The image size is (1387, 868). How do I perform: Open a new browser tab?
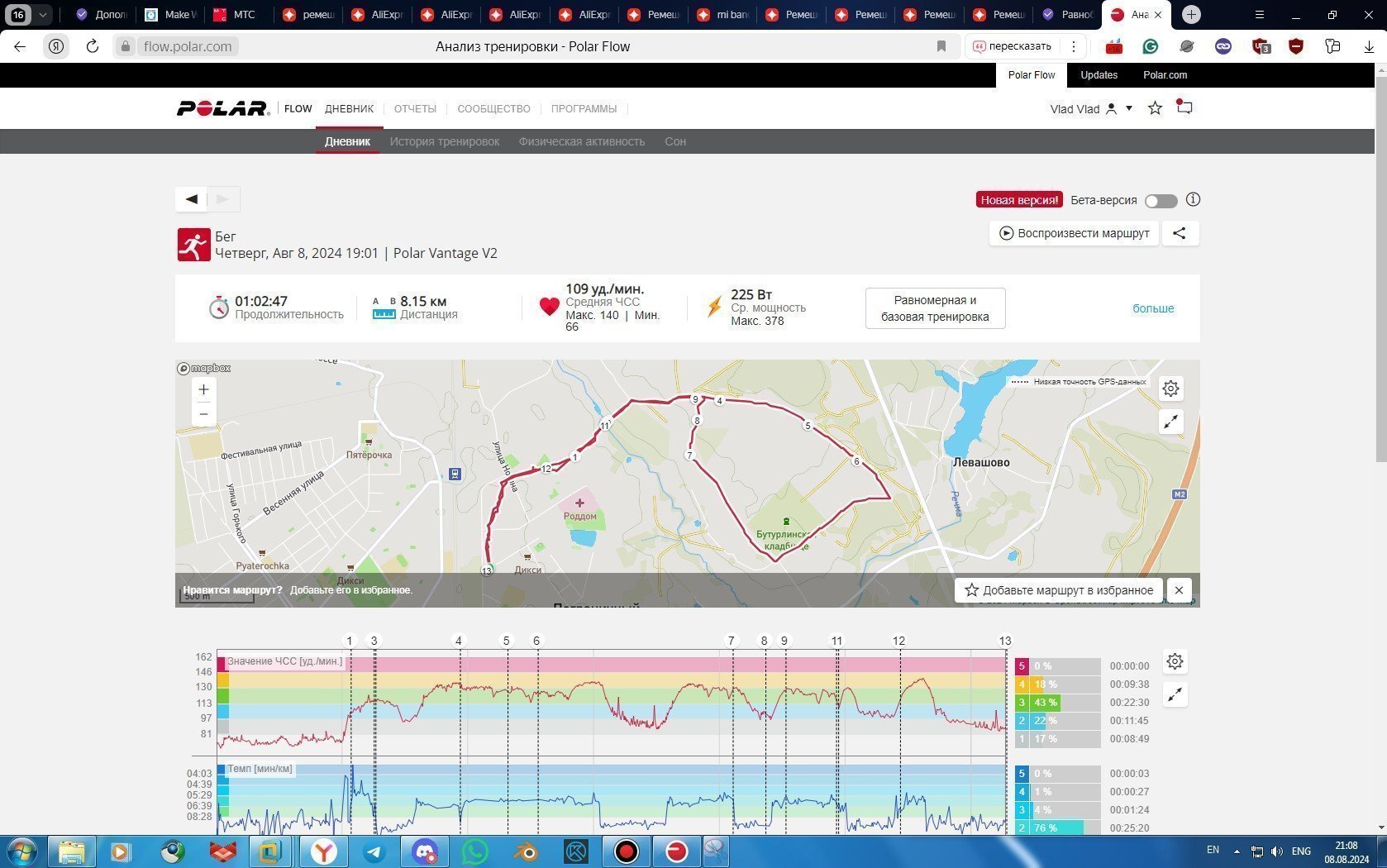(x=1191, y=14)
